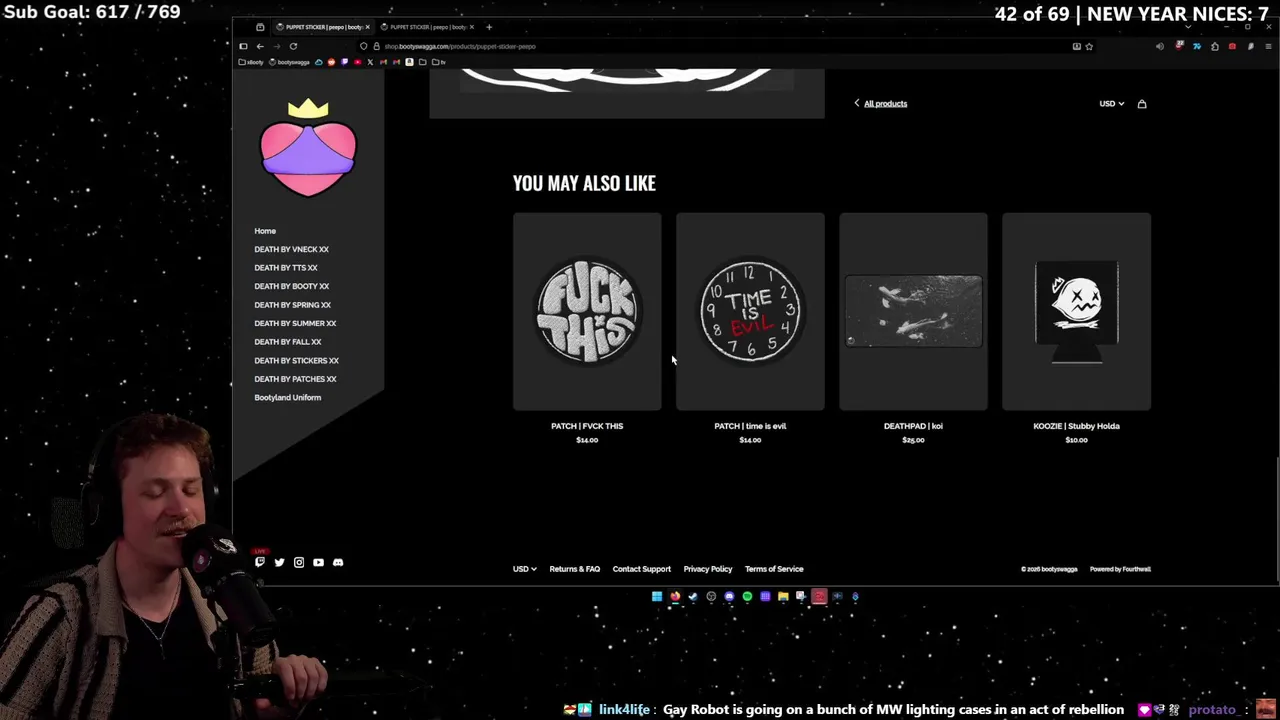Image resolution: width=1280 pixels, height=720 pixels.
Task: Open the shopping cart bag icon
Action: point(1142,104)
